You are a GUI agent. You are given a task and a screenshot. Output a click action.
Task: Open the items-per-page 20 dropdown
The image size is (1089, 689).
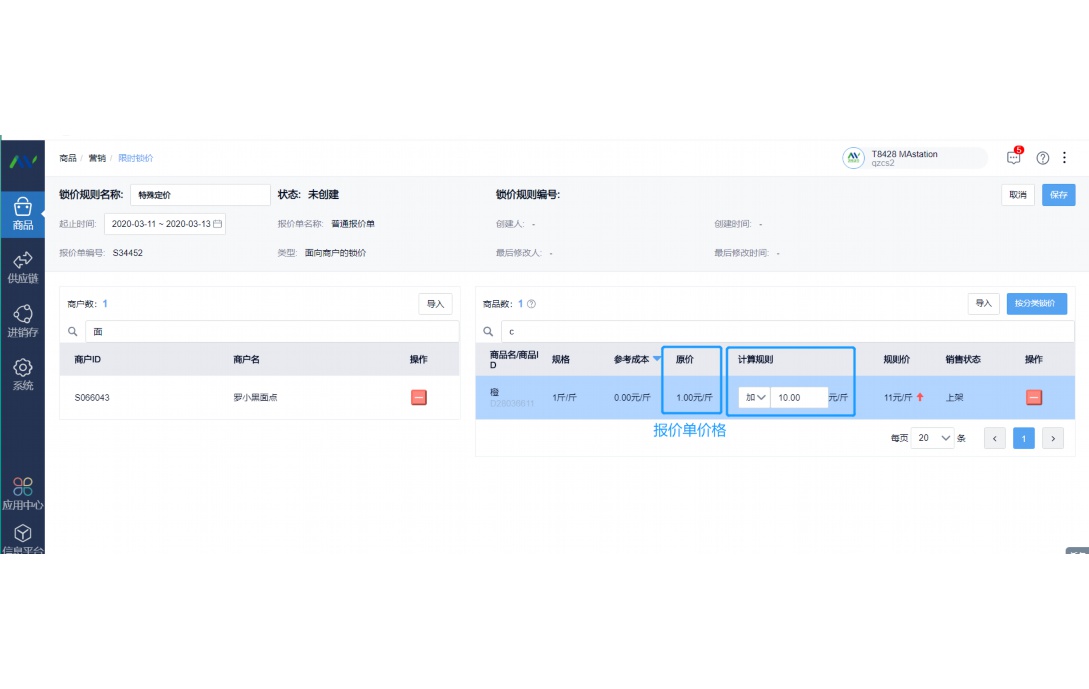click(932, 438)
